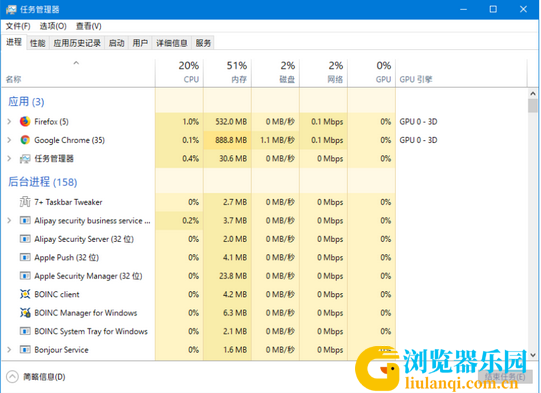Open the 查看(V) menu
This screenshot has height=393, width=541.
point(89,26)
